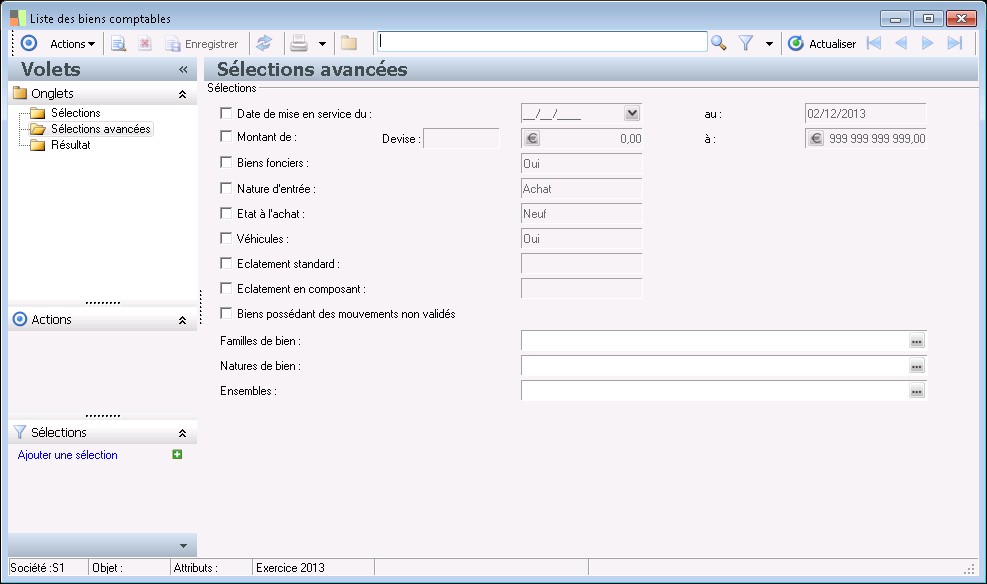Click into the toolbar search field
The height and width of the screenshot is (584, 987).
tap(542, 42)
